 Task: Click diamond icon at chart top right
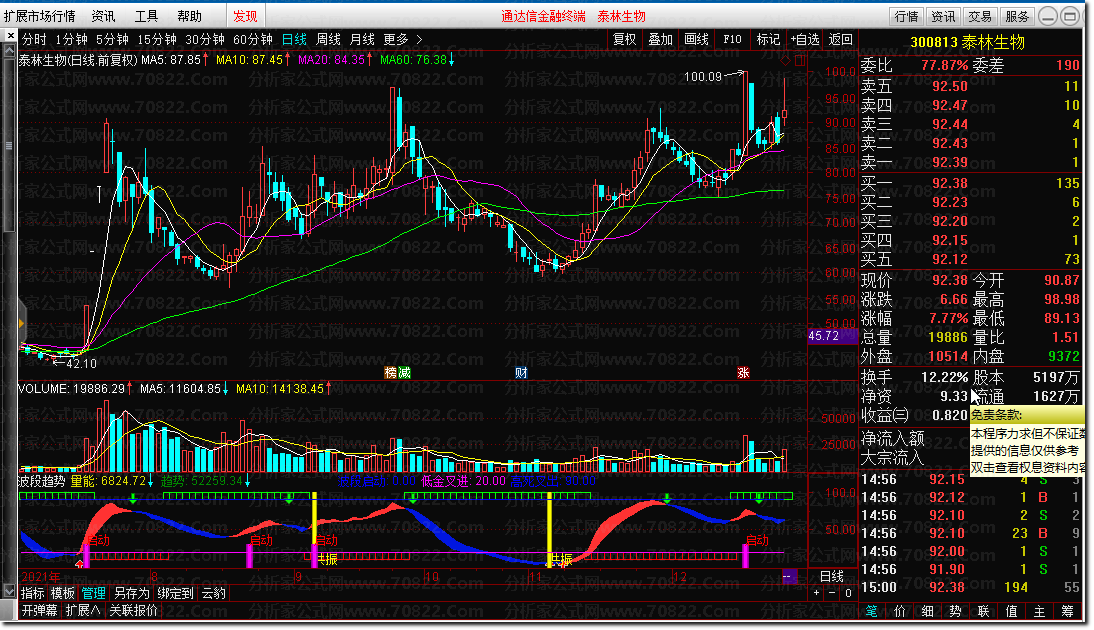786,61
